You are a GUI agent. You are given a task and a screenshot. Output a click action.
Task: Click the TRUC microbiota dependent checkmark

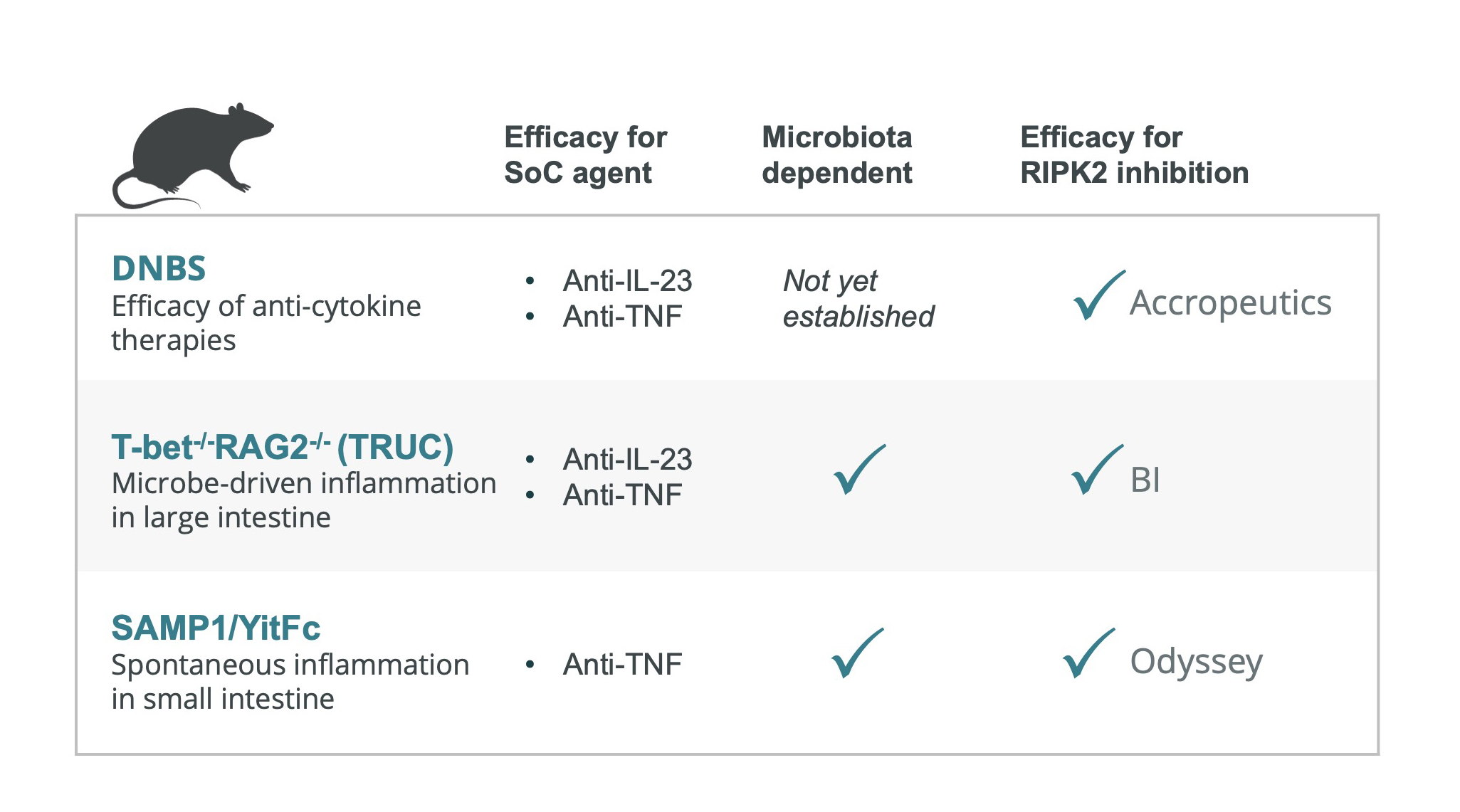[858, 470]
